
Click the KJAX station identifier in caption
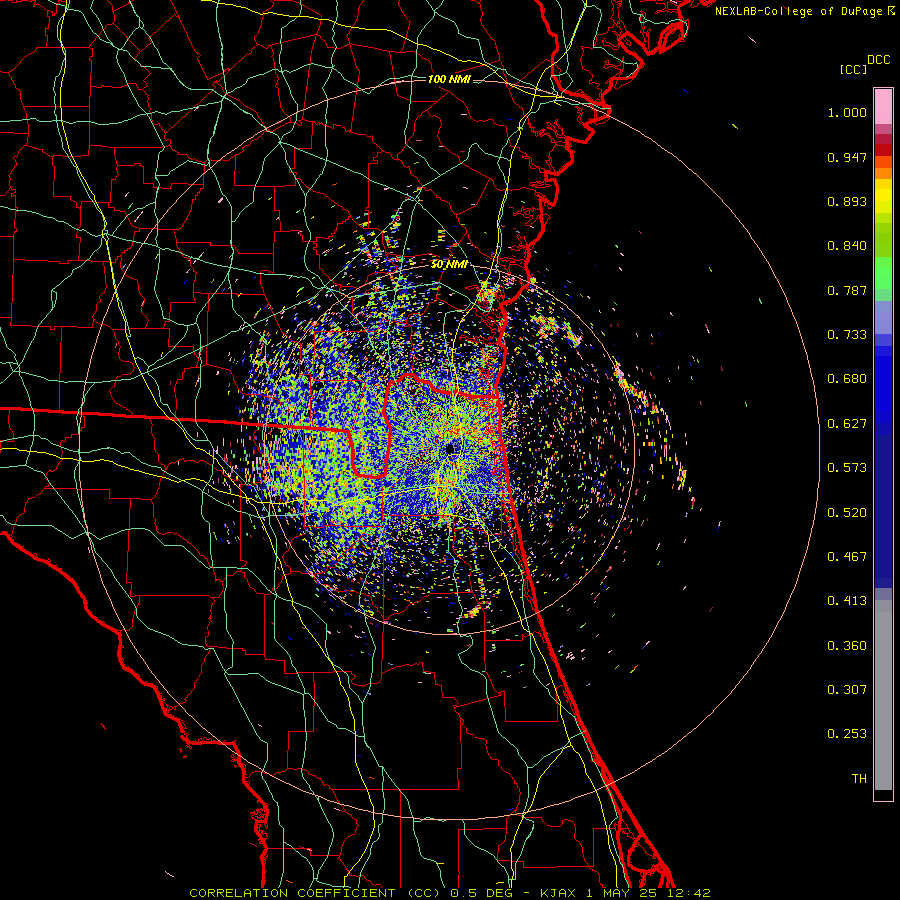pyautogui.click(x=560, y=893)
